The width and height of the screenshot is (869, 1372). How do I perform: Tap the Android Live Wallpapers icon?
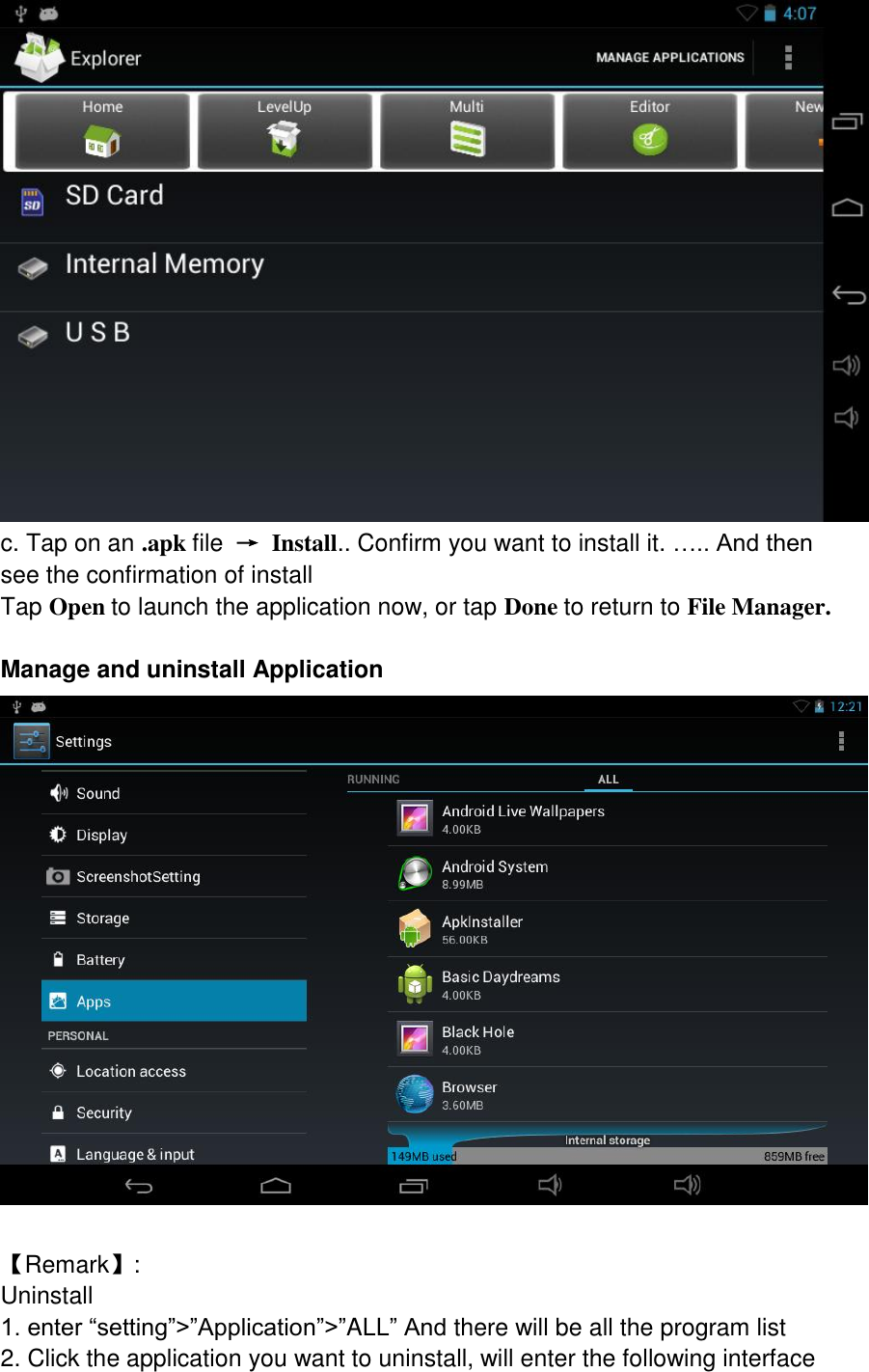414,817
